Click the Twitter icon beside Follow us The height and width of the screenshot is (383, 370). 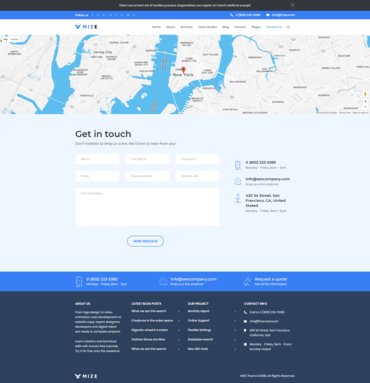tap(98, 15)
